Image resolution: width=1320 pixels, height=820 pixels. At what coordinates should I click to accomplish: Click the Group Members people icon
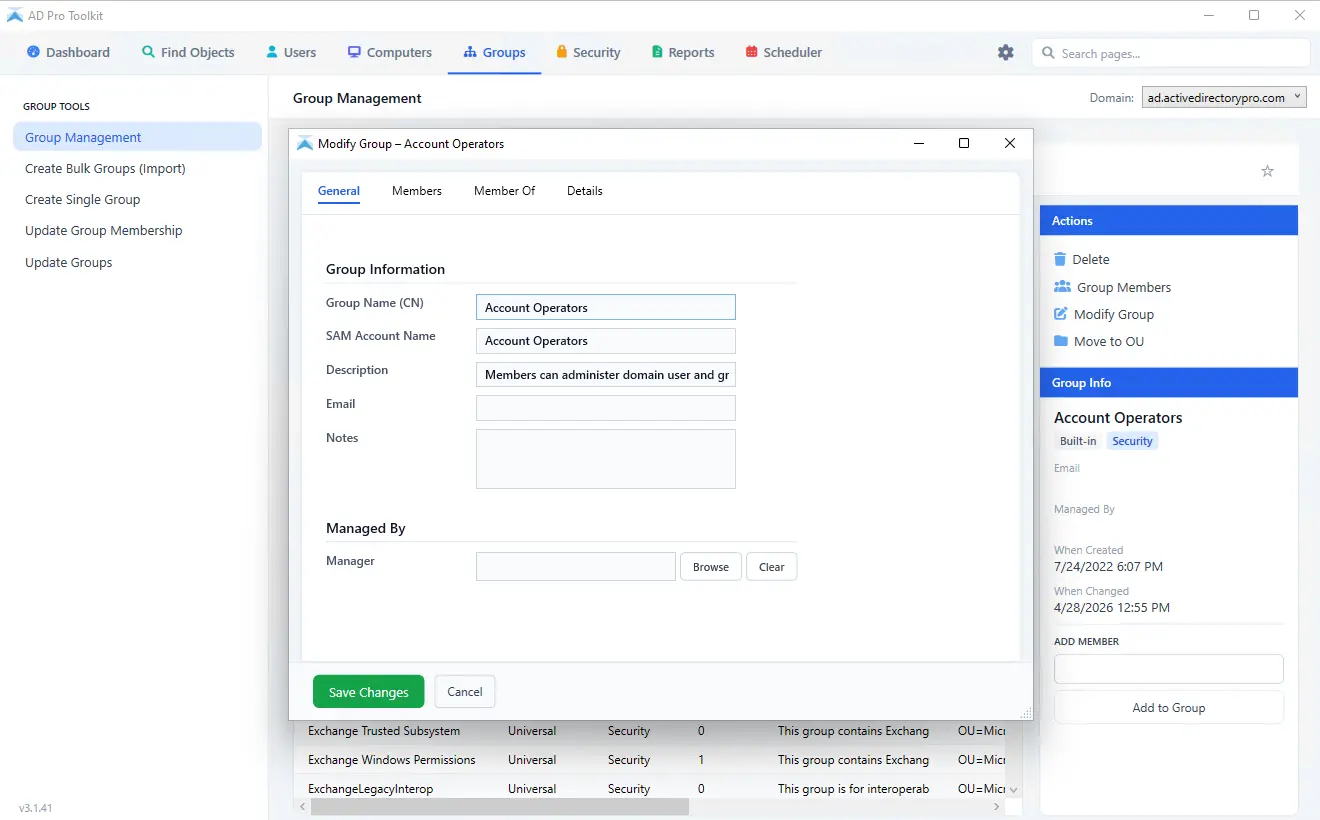click(1062, 287)
